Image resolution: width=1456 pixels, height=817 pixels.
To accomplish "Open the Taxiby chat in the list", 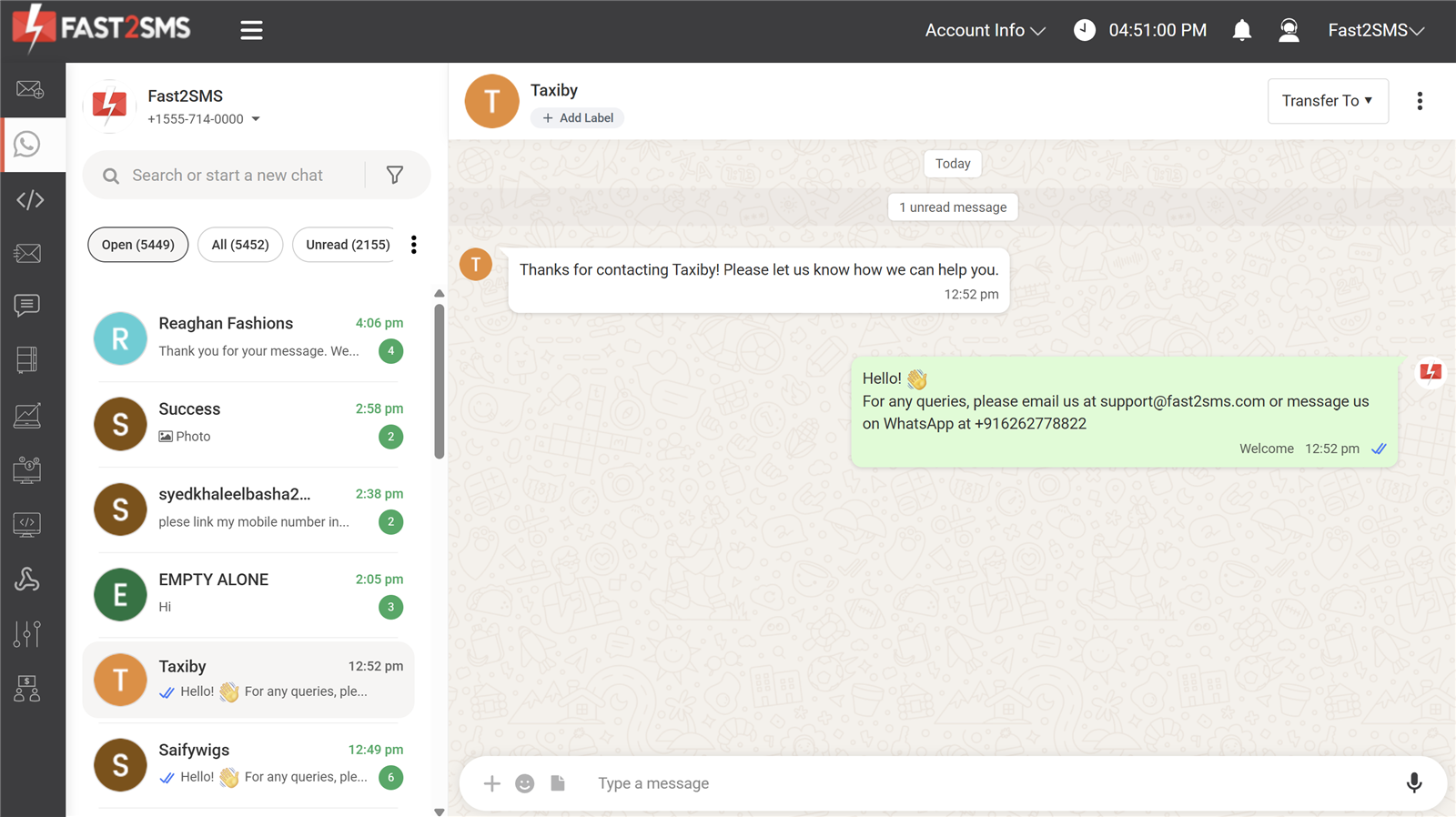I will tap(248, 680).
